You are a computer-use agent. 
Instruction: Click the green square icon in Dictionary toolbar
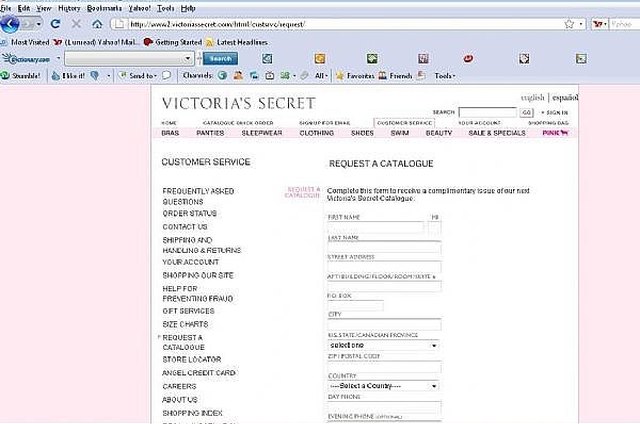(372, 59)
